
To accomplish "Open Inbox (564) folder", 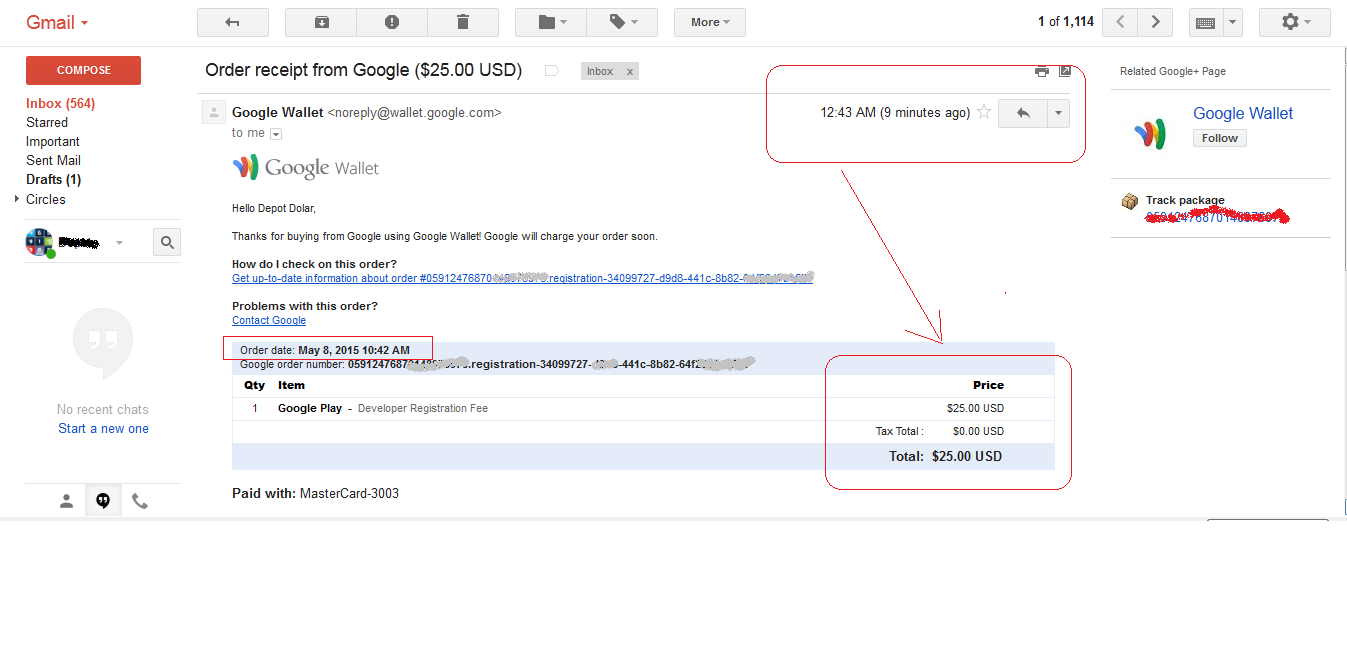I will point(60,103).
